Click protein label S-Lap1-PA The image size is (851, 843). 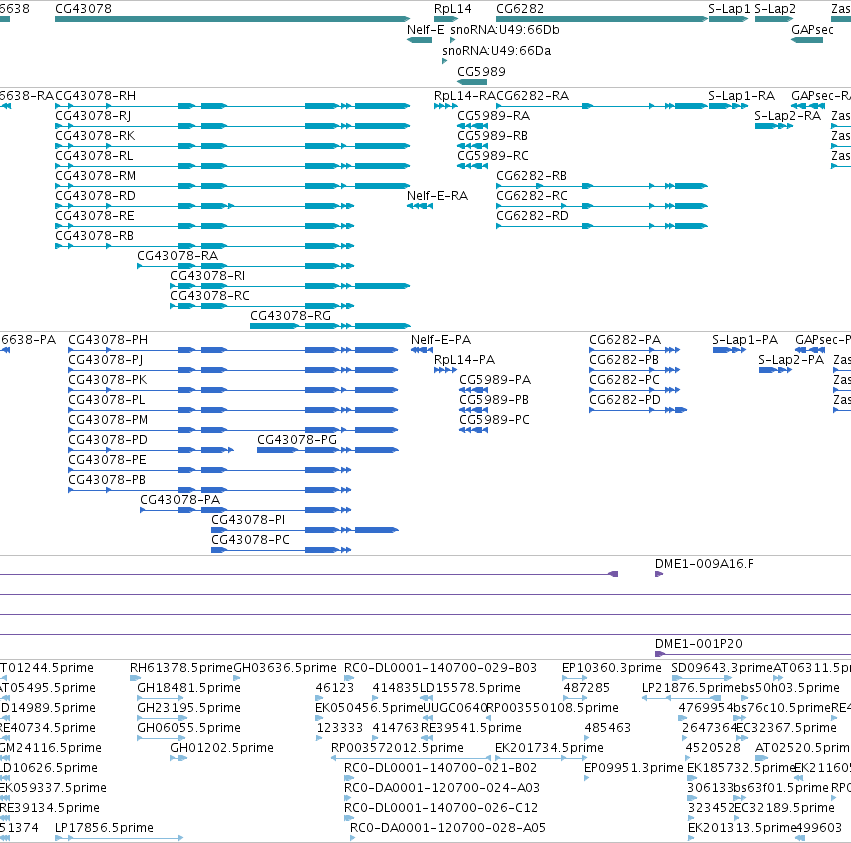point(745,340)
